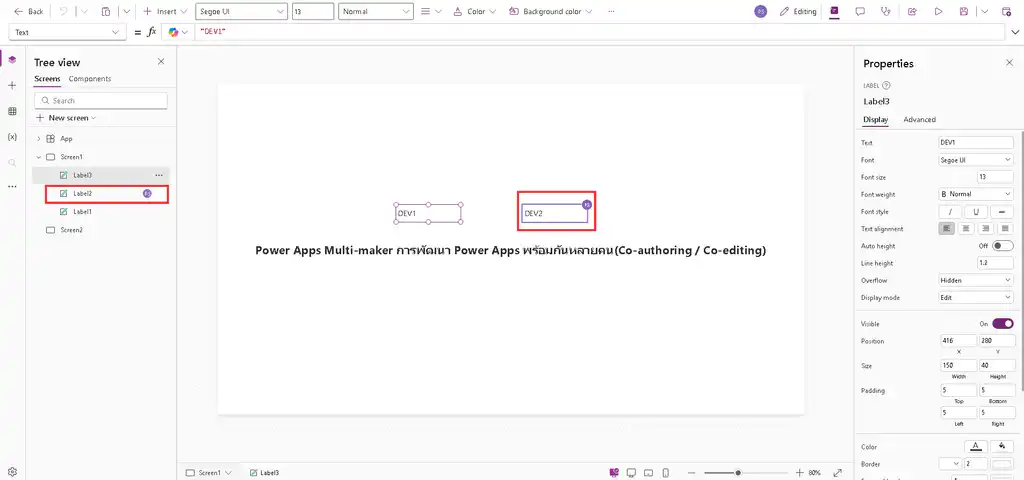
Task: Open the text alignment menu in toolbar
Action: pyautogui.click(x=431, y=11)
